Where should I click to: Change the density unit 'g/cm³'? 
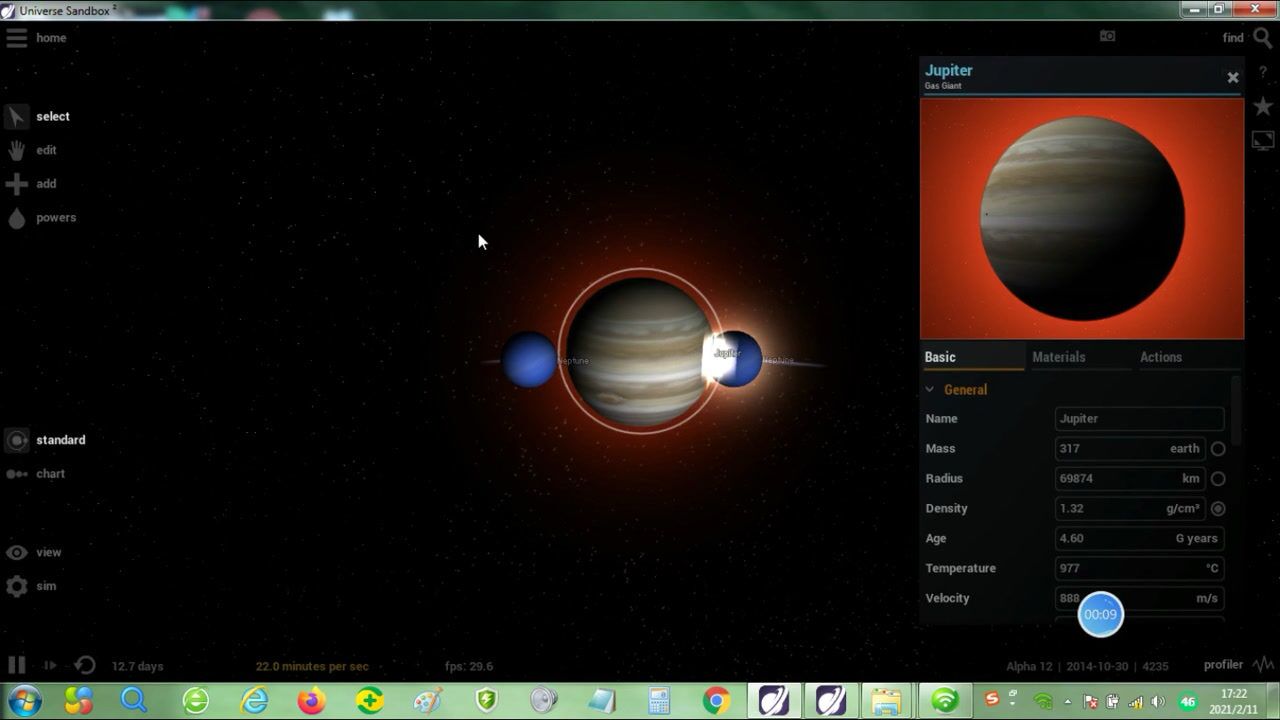(x=1182, y=509)
